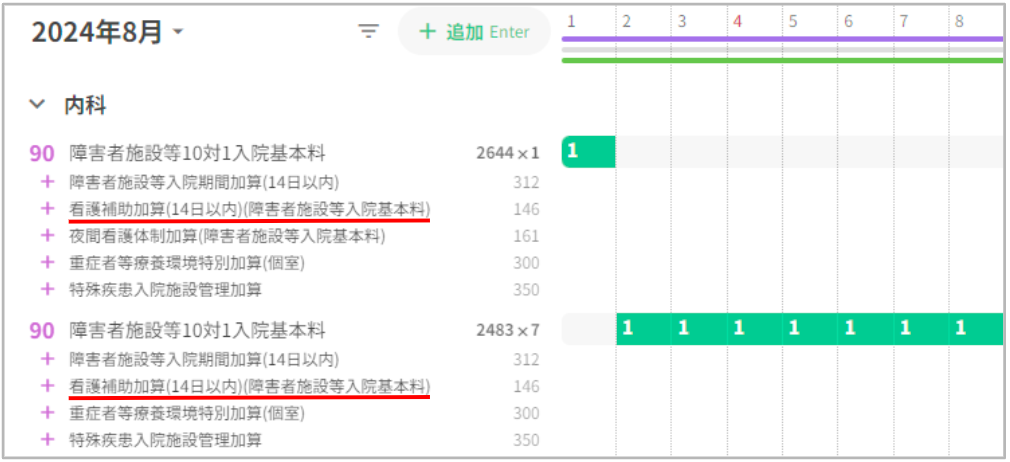Click plus icon for 特殊疾患入院施設管理加算 under 2483×7 entry

[x=45, y=439]
